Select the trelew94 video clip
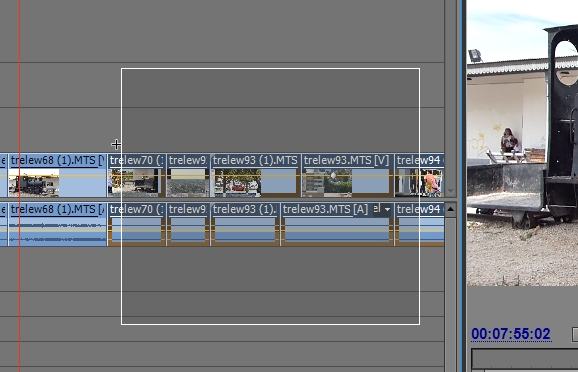This screenshot has height=372, width=578. [x=419, y=175]
